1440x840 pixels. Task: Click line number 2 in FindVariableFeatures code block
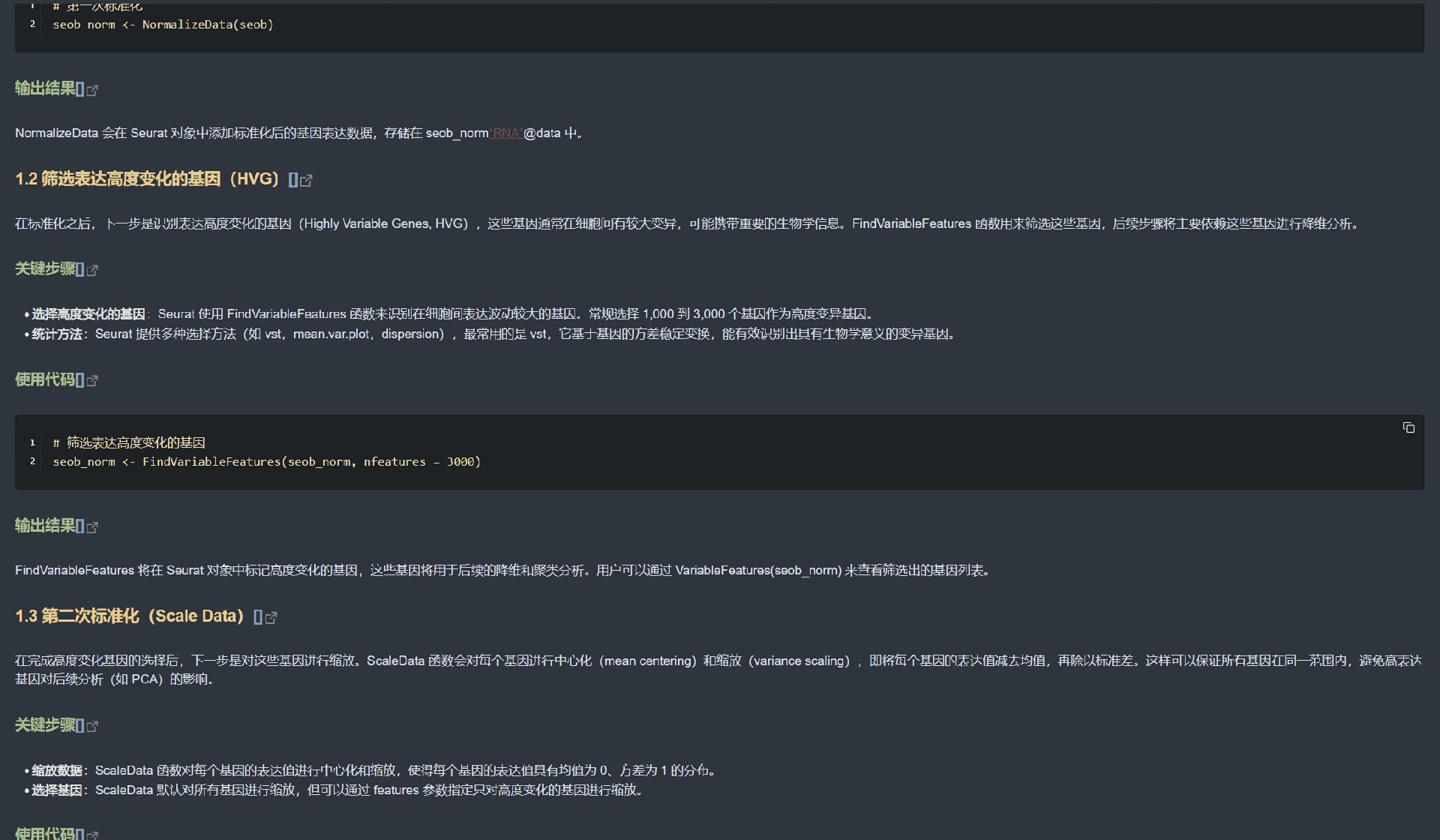[x=32, y=461]
